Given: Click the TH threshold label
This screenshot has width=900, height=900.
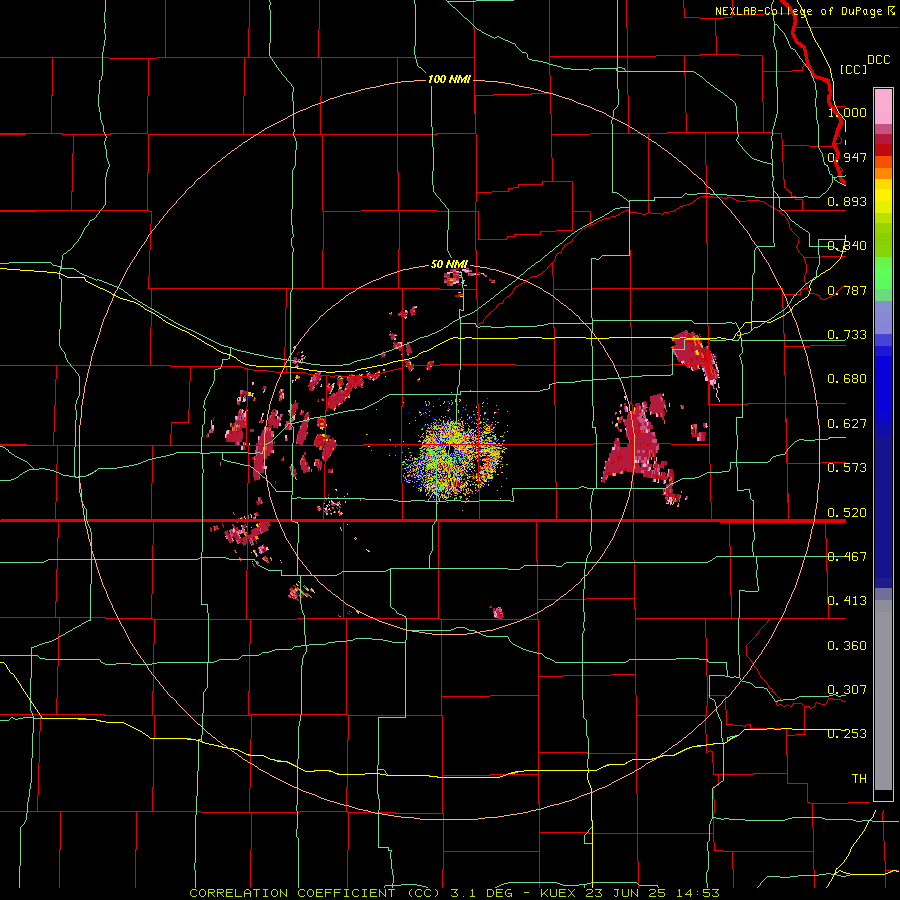Looking at the screenshot, I should [x=859, y=779].
